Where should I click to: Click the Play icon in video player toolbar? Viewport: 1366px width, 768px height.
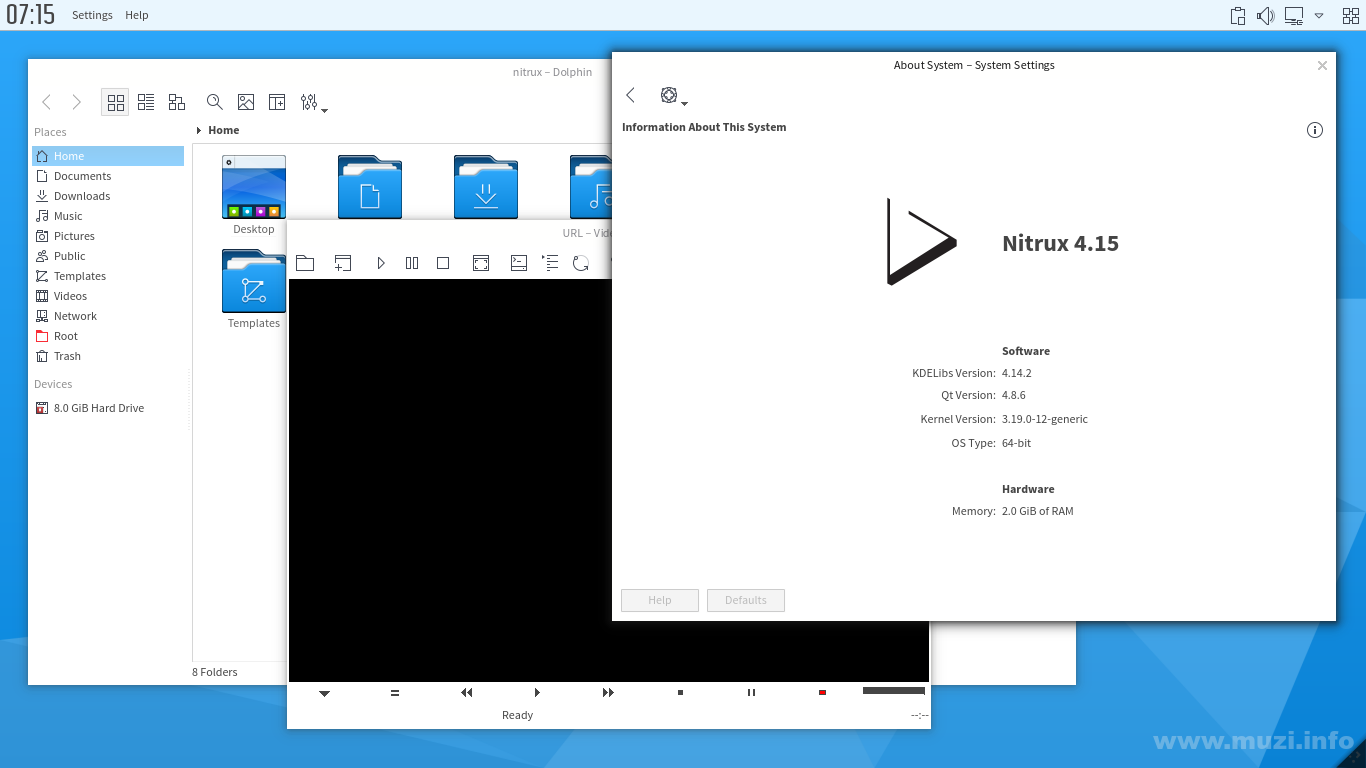pyautogui.click(x=381, y=263)
